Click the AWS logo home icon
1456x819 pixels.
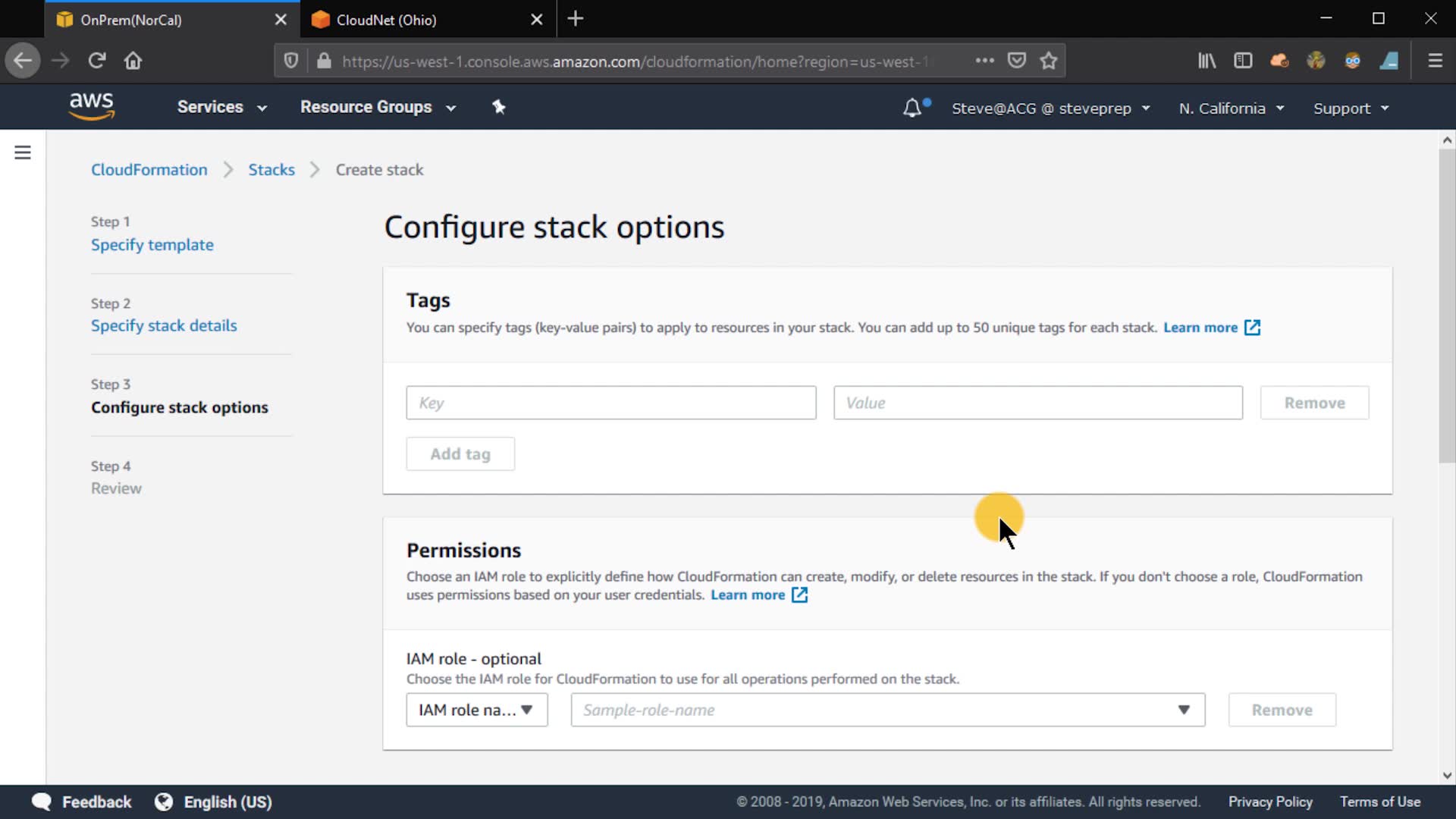pos(91,106)
